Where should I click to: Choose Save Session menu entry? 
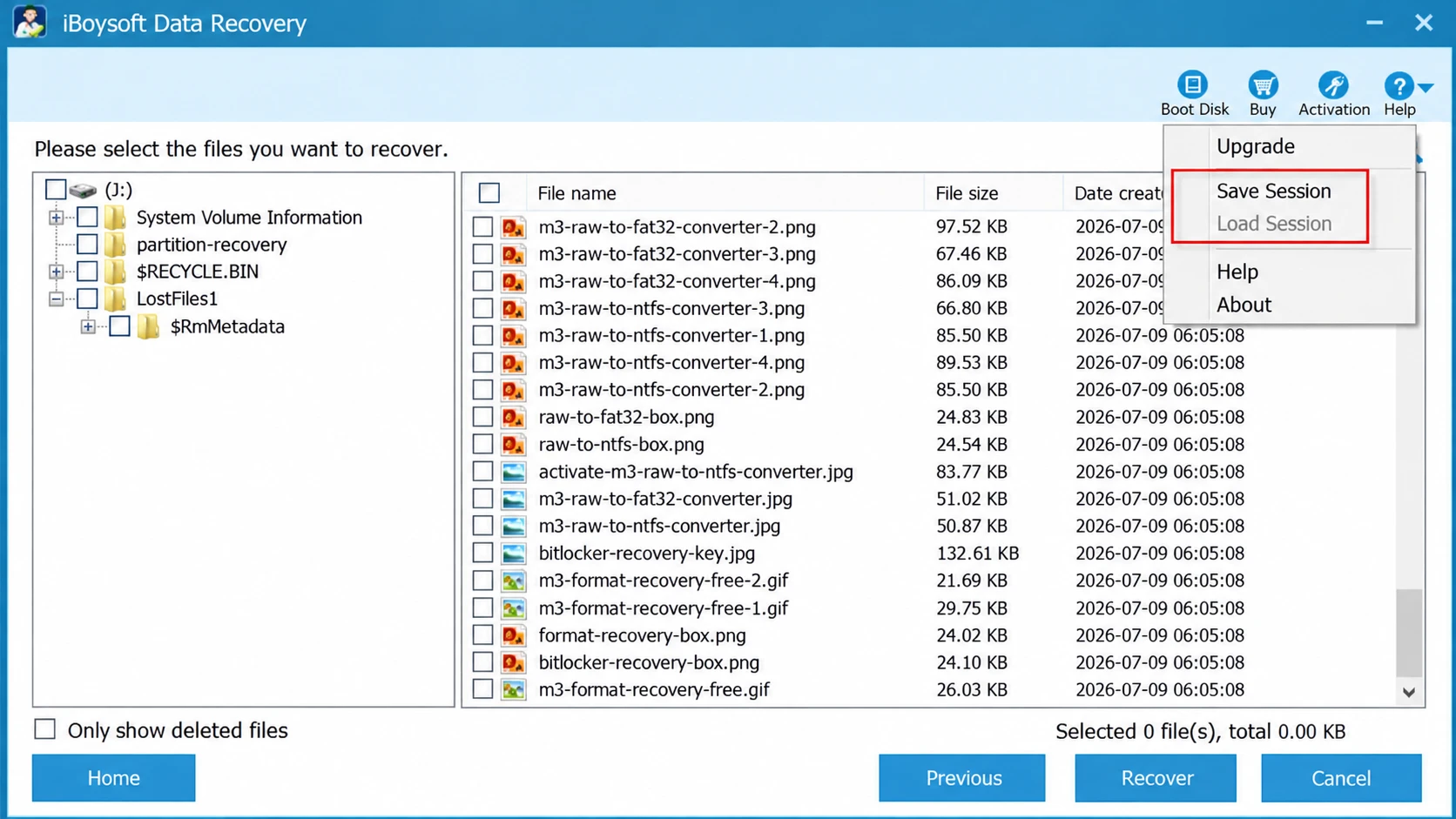[1273, 191]
